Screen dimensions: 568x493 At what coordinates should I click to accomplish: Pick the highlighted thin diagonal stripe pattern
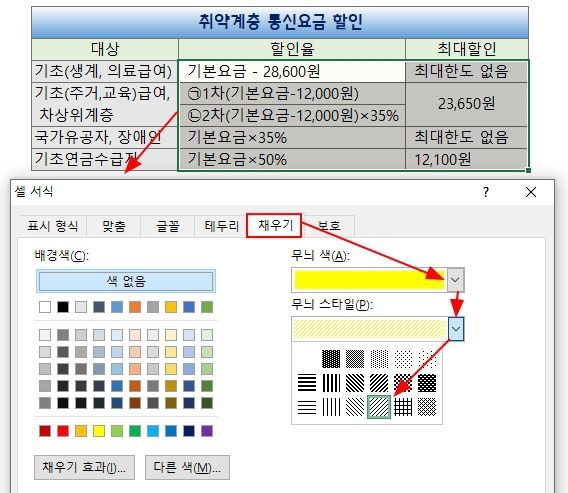point(379,407)
